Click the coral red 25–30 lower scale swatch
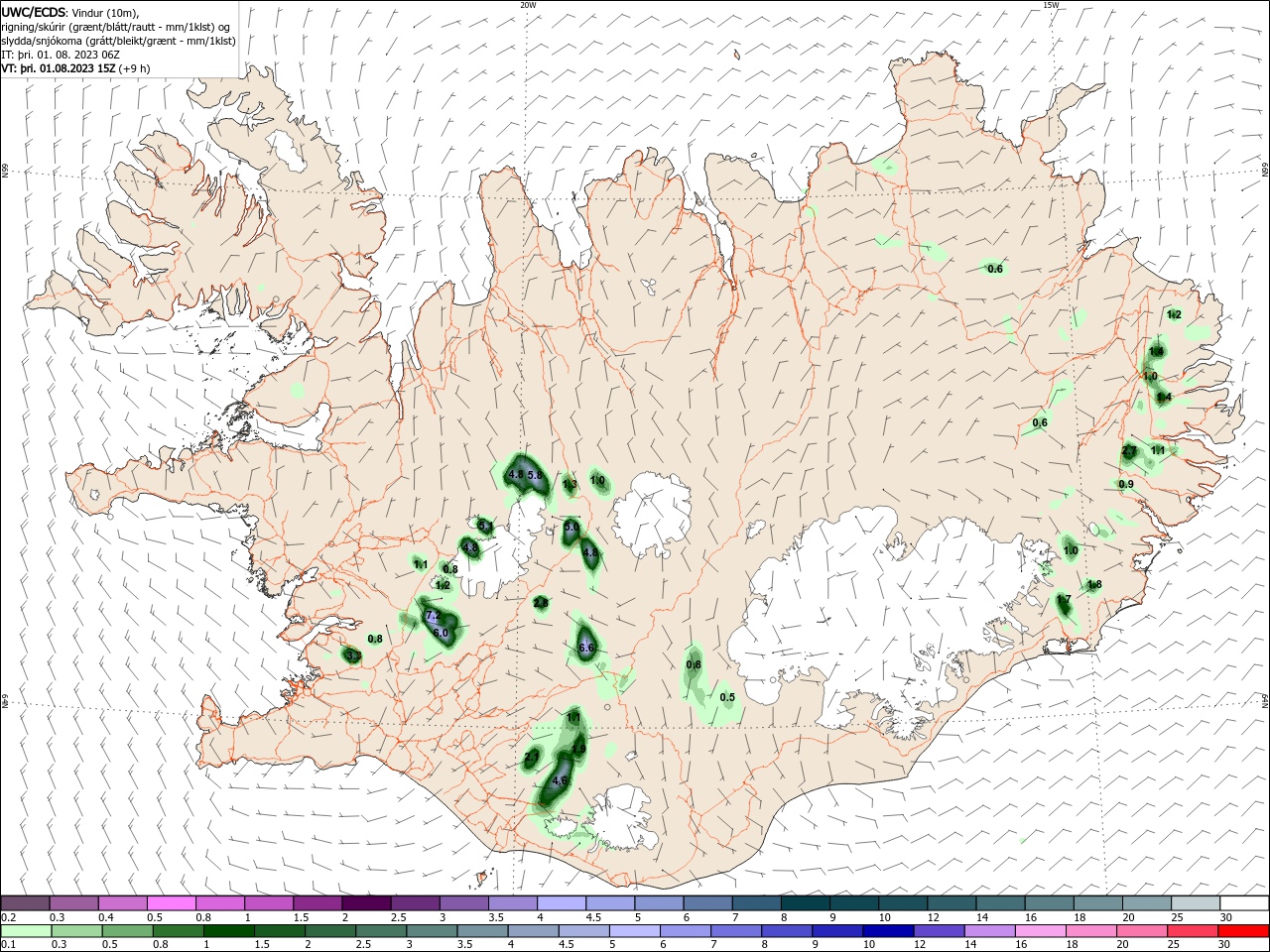 pyautogui.click(x=1195, y=931)
